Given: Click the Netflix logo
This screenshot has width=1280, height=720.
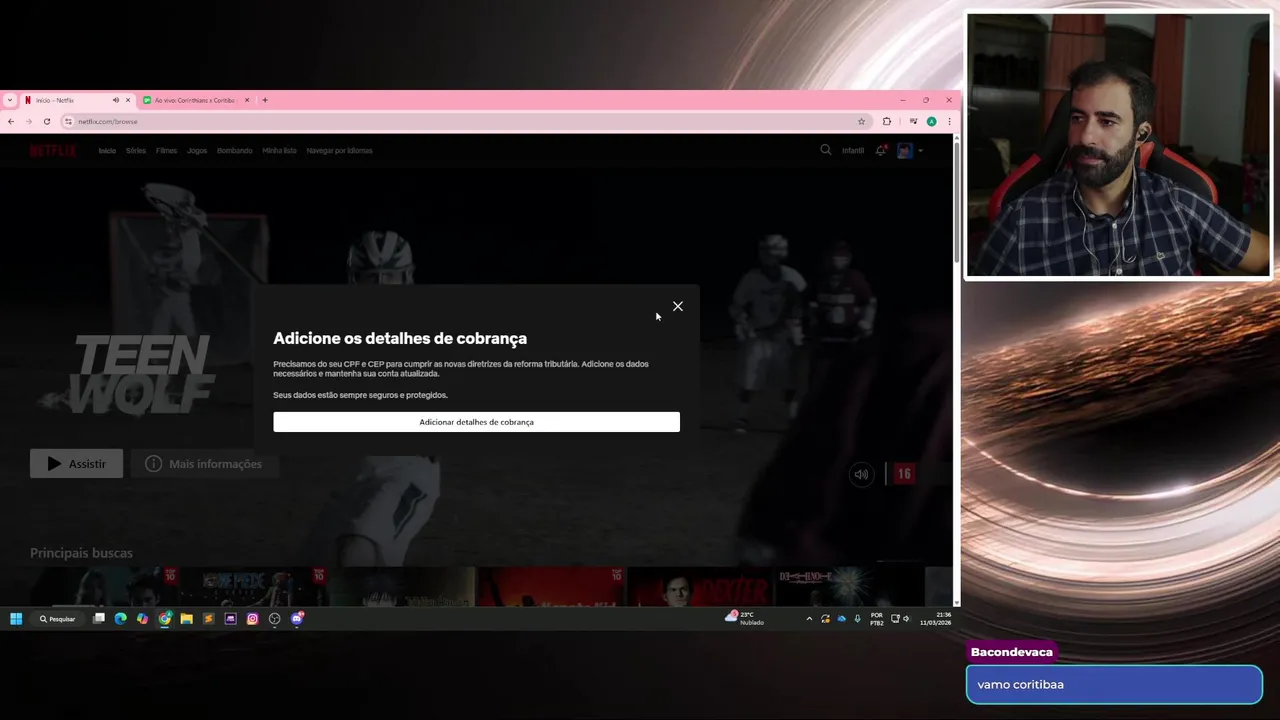Looking at the screenshot, I should tap(53, 151).
